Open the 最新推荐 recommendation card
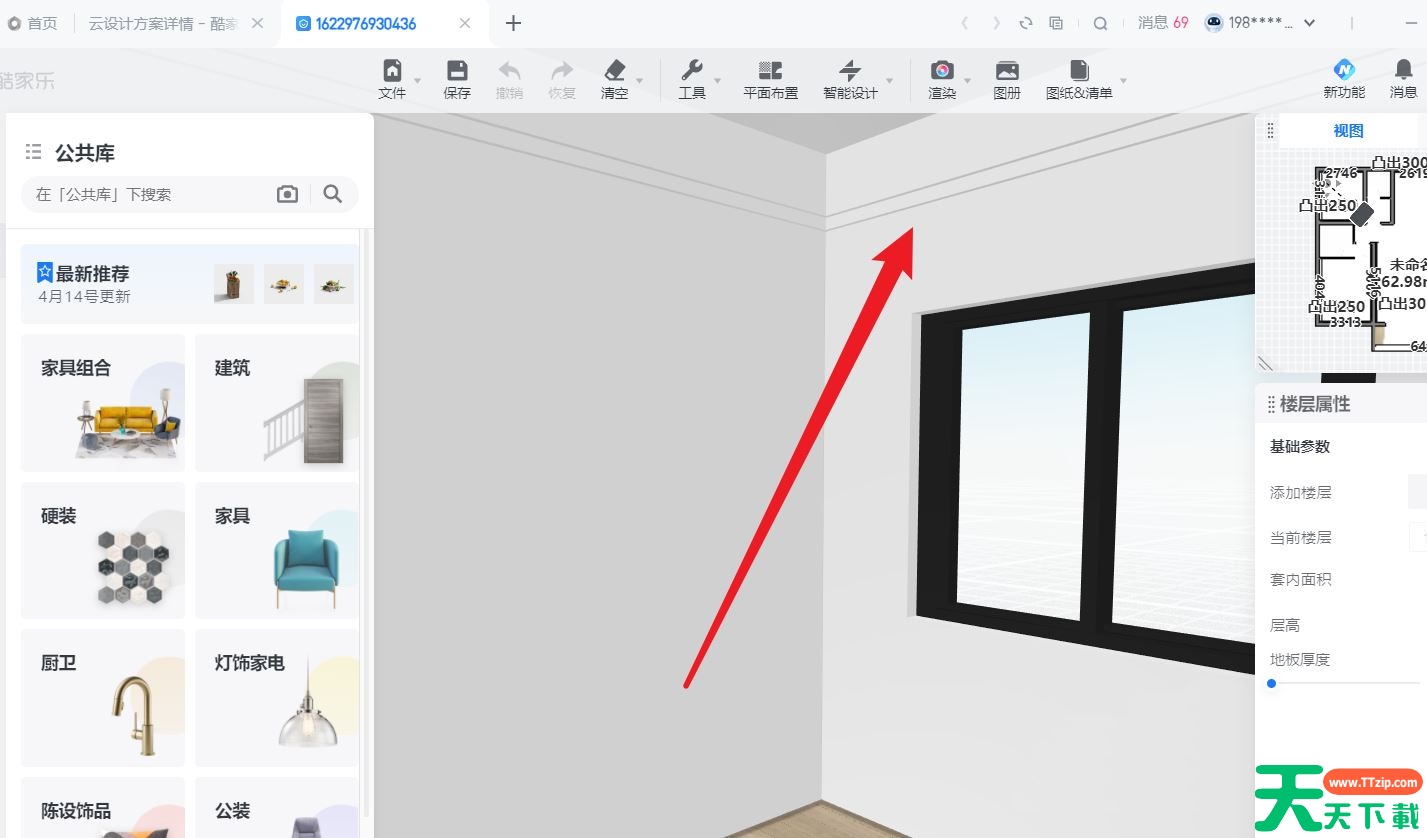The height and width of the screenshot is (838, 1427). click(x=190, y=284)
